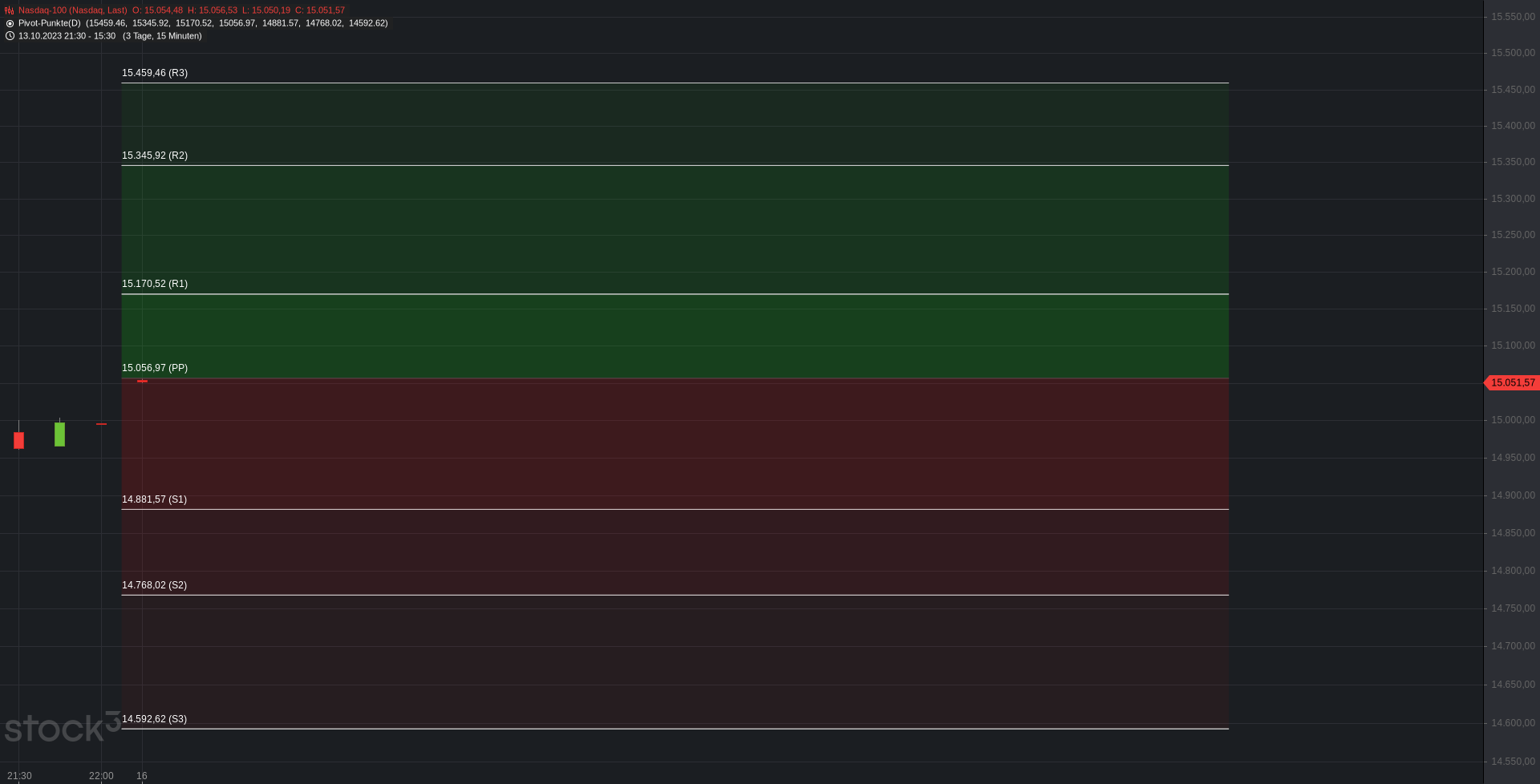The height and width of the screenshot is (784, 1540).
Task: Select the green candlestick after 21:30
Action: [x=59, y=434]
